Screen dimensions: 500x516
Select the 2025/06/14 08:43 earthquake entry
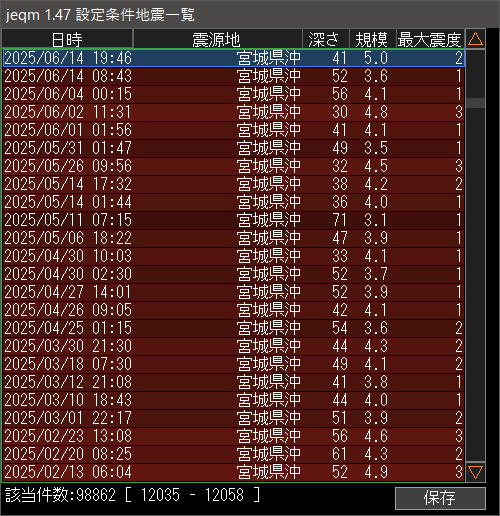tap(234, 76)
